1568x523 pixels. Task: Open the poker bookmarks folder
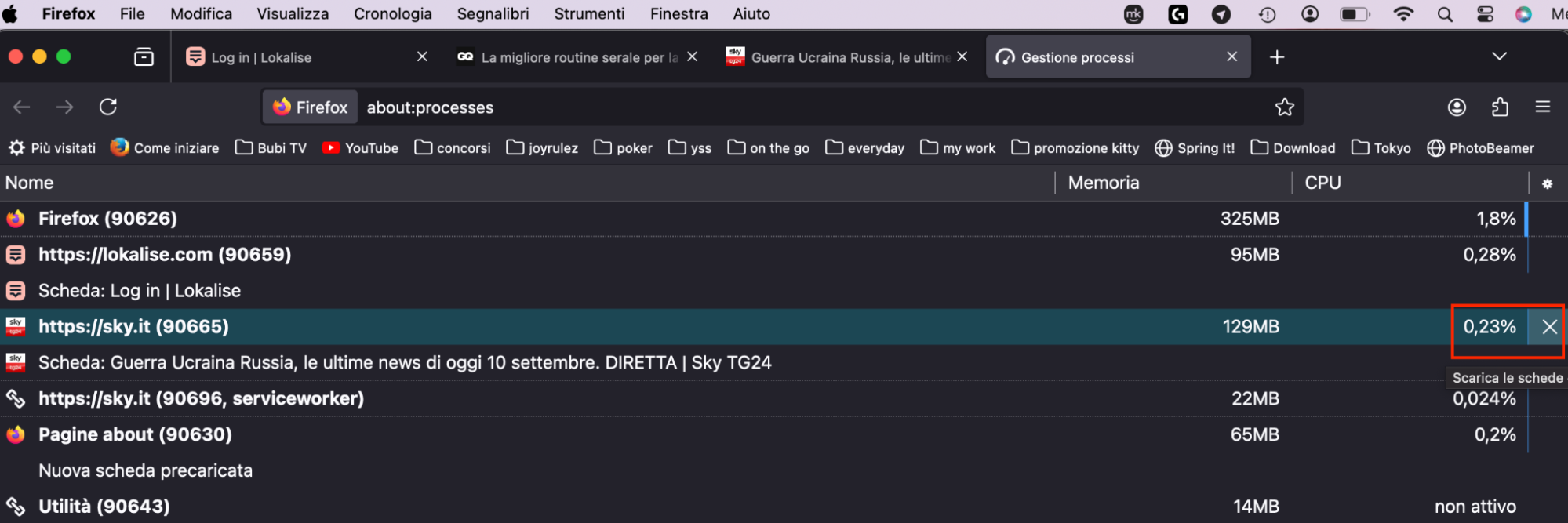(623, 147)
